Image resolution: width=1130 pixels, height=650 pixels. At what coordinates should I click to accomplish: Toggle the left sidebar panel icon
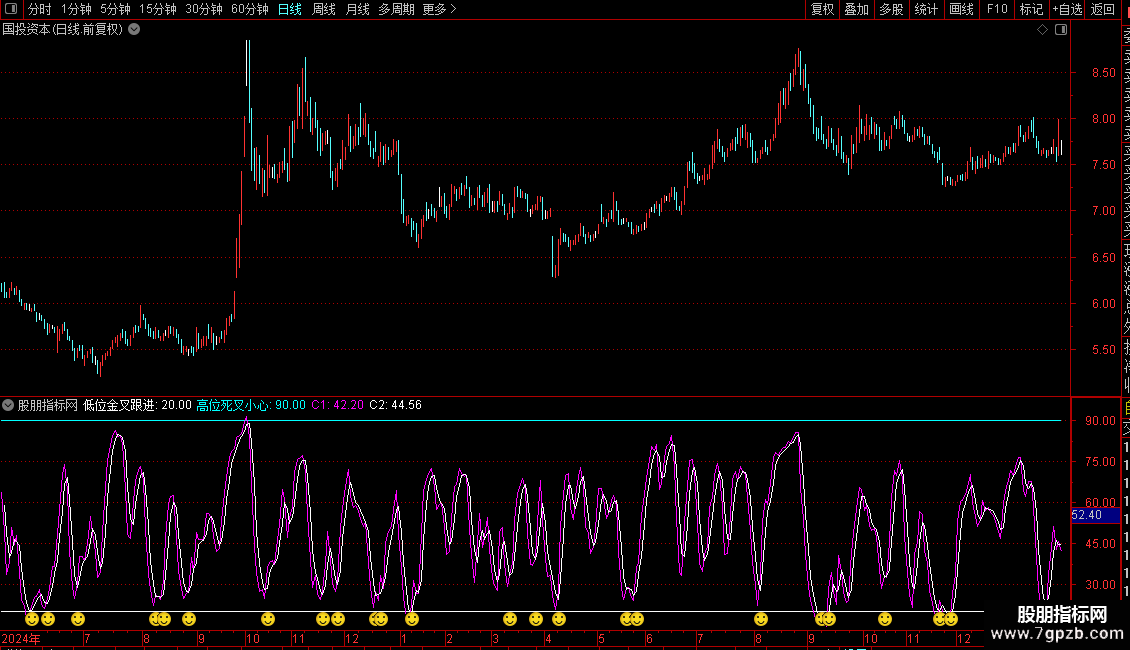11,9
